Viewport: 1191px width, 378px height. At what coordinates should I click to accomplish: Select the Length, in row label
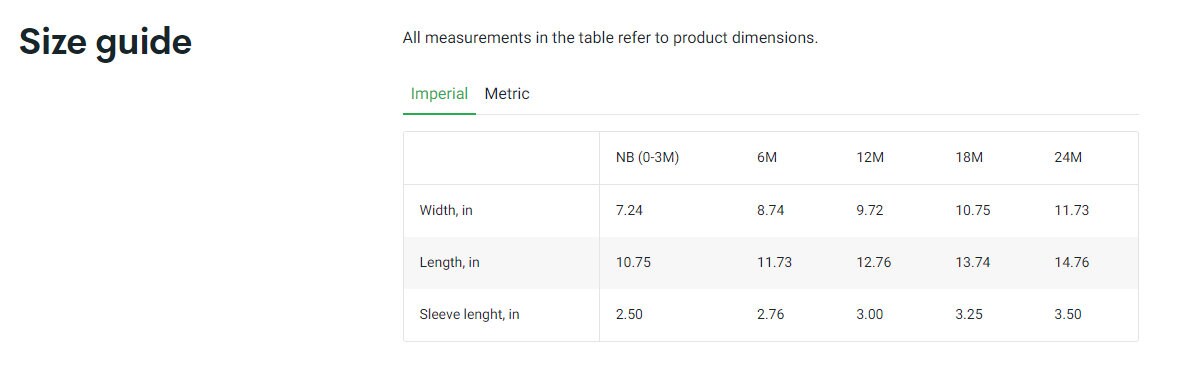click(x=450, y=263)
